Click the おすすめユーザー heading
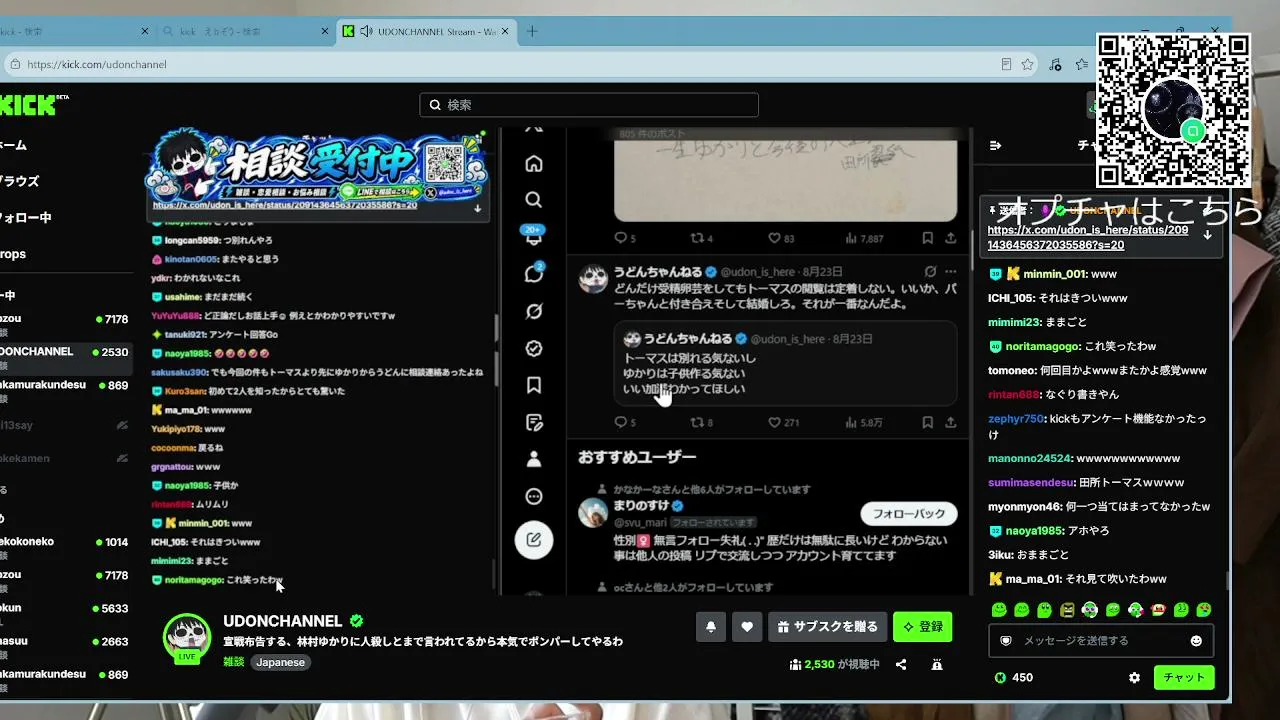This screenshot has width=1280, height=720. [637, 457]
